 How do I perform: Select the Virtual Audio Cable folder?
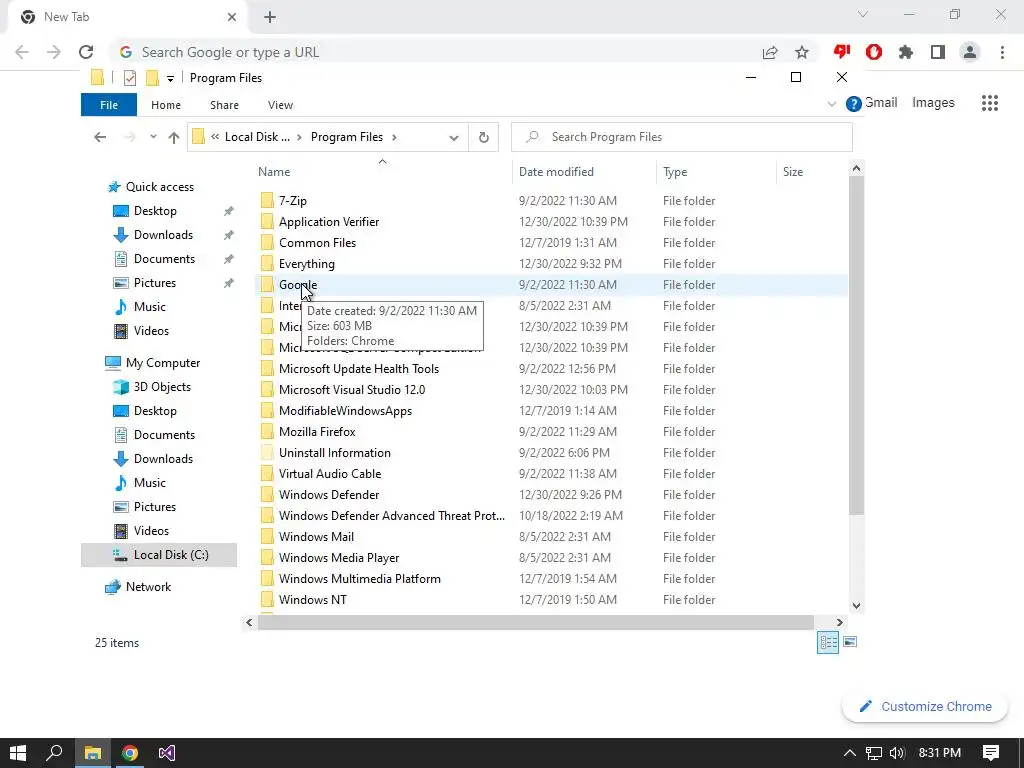330,473
